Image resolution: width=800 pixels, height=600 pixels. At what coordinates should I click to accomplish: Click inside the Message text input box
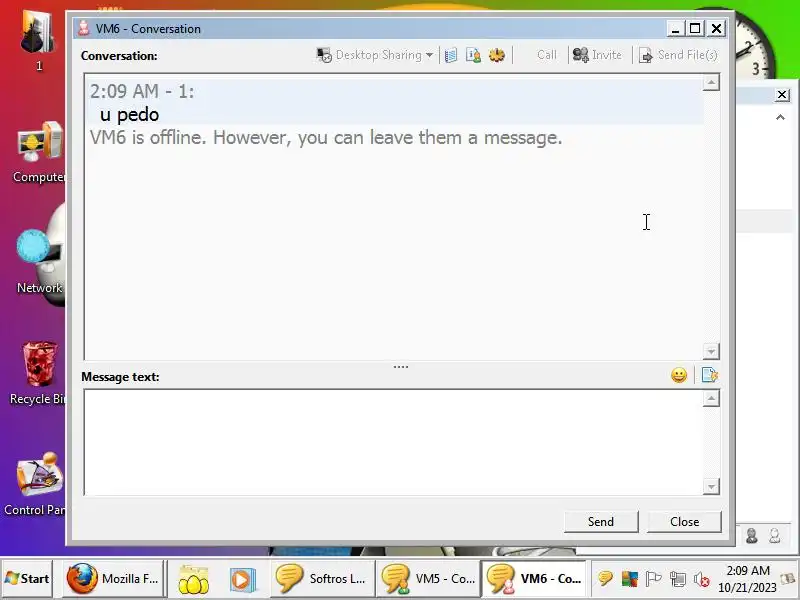393,442
